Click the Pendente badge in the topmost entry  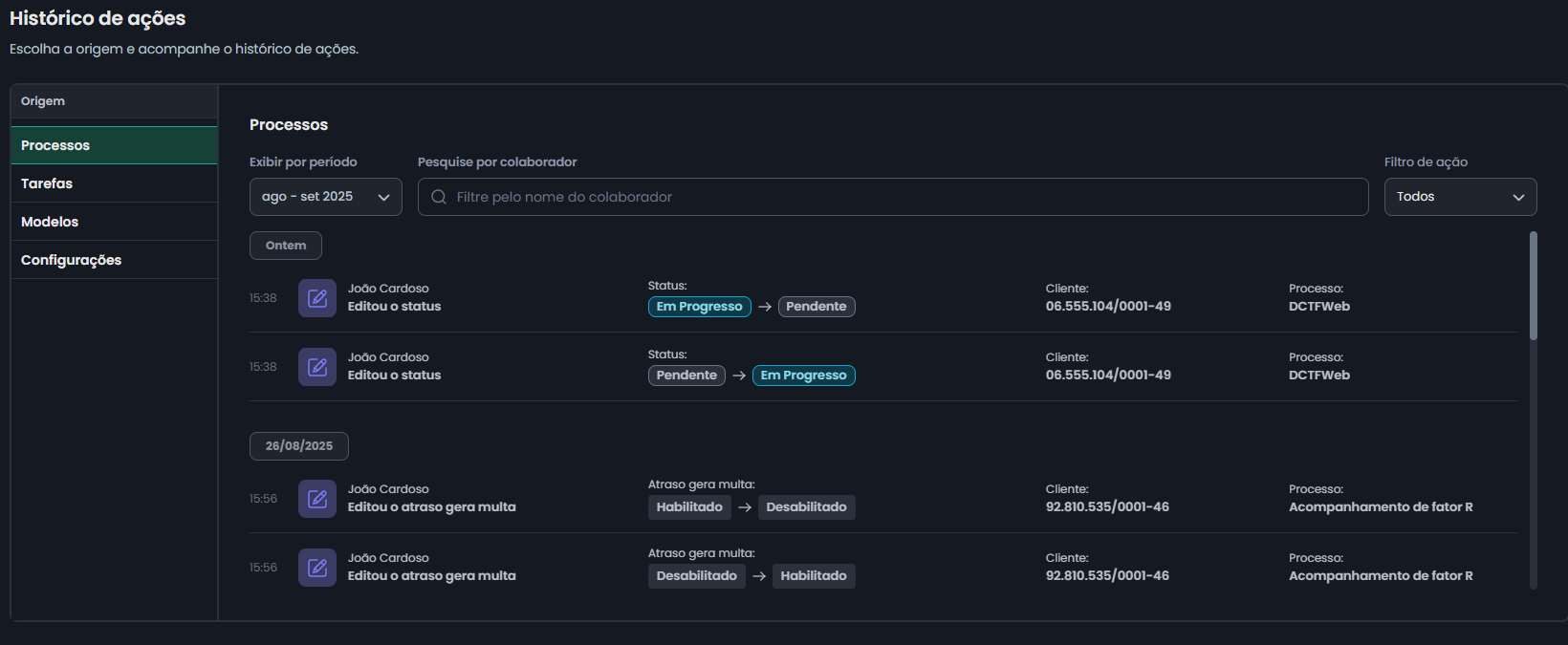tap(817, 307)
